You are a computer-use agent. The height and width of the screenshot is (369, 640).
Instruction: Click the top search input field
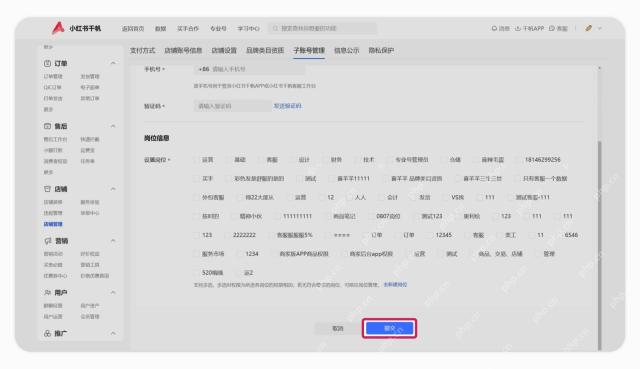tap(322, 28)
